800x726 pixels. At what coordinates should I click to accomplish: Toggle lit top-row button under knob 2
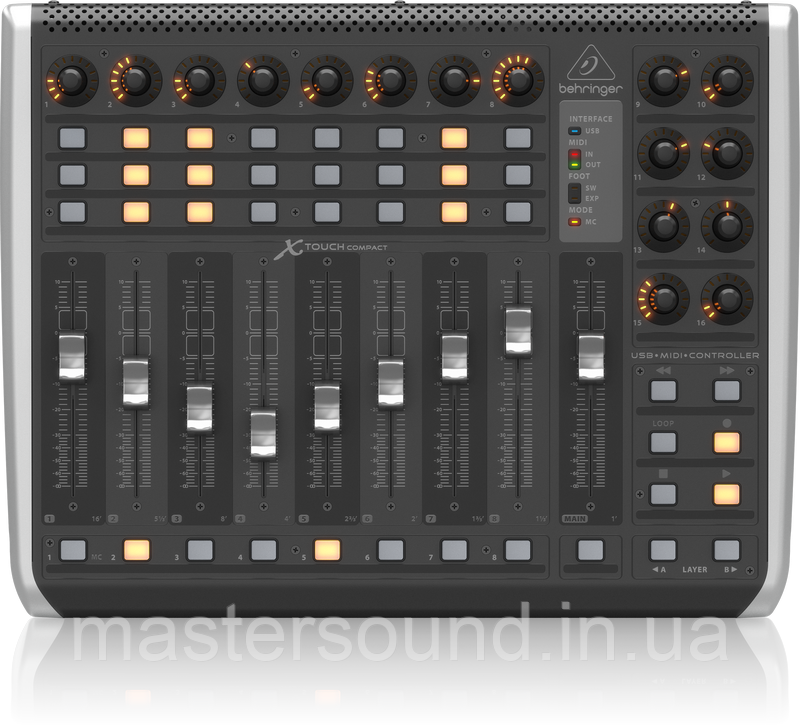click(136, 138)
